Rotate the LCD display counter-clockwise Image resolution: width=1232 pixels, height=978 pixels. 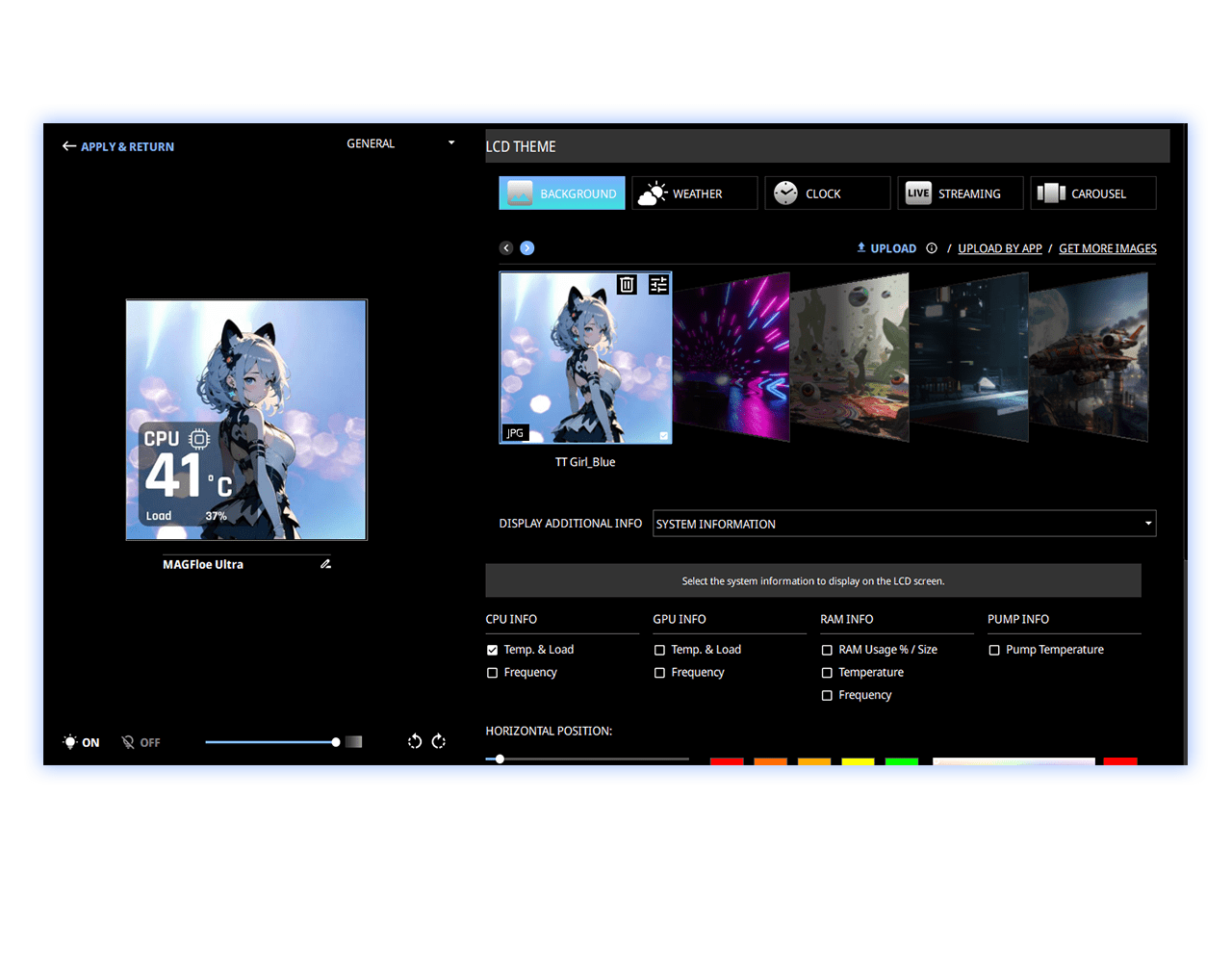click(415, 741)
